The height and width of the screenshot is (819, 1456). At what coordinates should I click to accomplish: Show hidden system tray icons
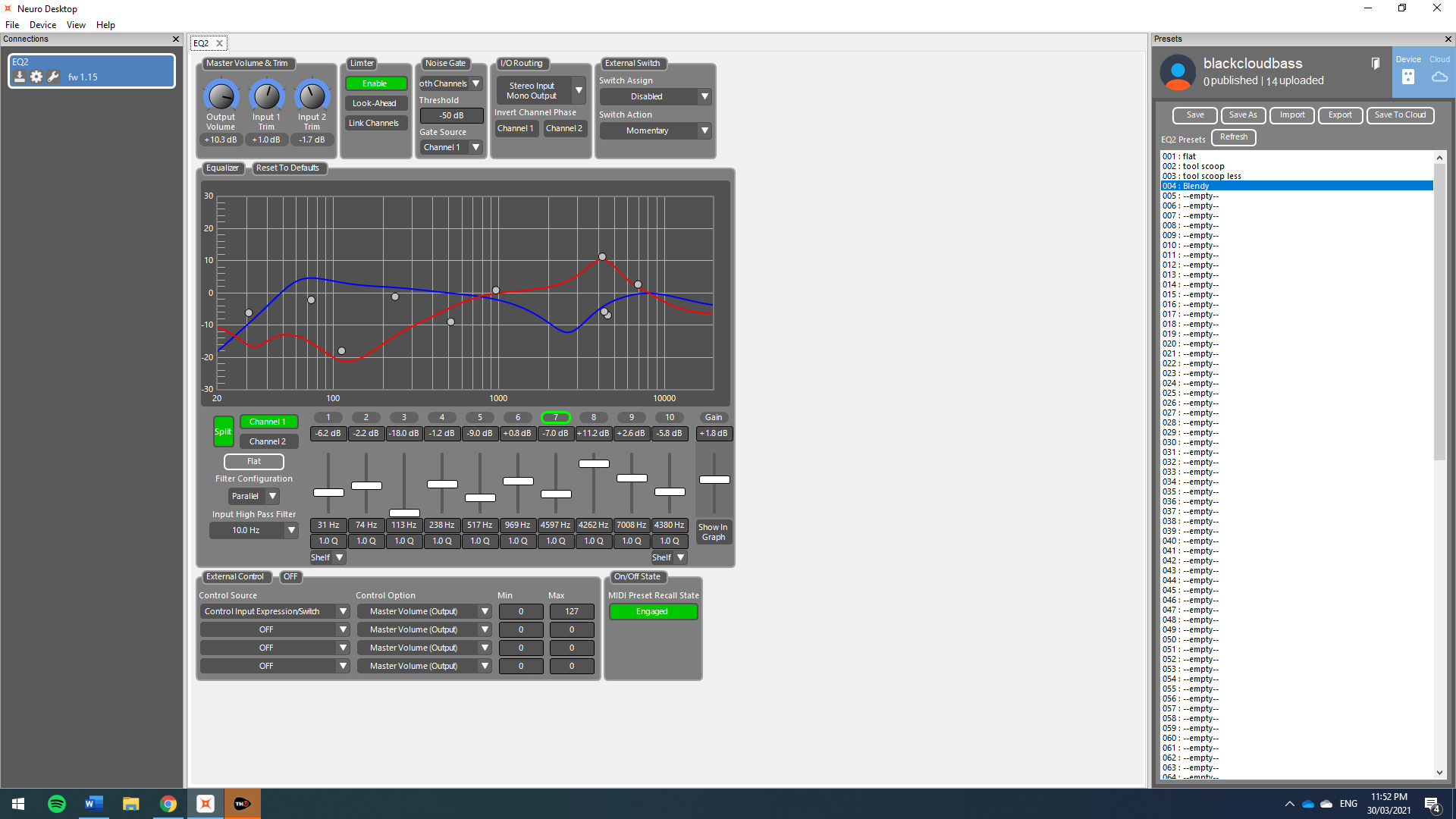(x=1289, y=804)
